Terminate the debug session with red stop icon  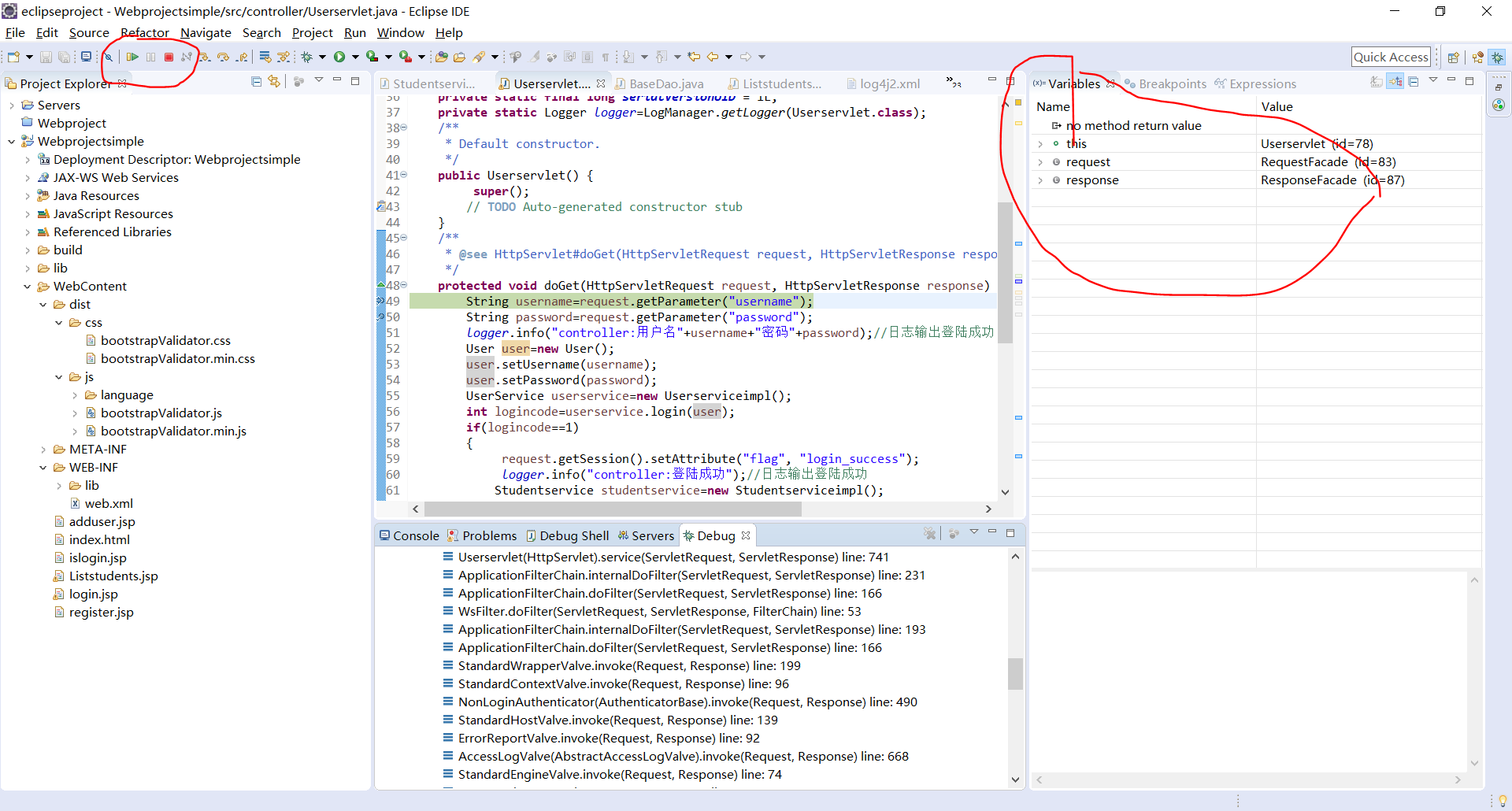(x=169, y=57)
